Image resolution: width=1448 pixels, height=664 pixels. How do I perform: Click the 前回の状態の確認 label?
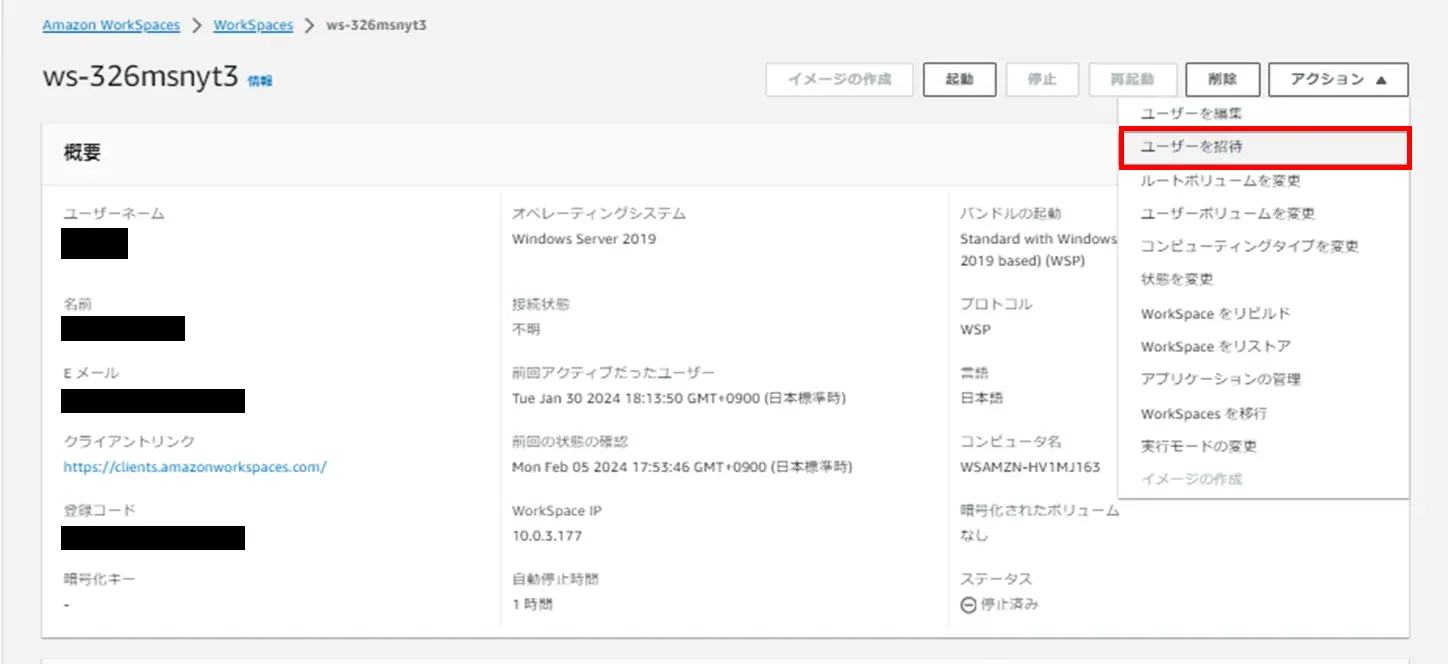coord(570,441)
